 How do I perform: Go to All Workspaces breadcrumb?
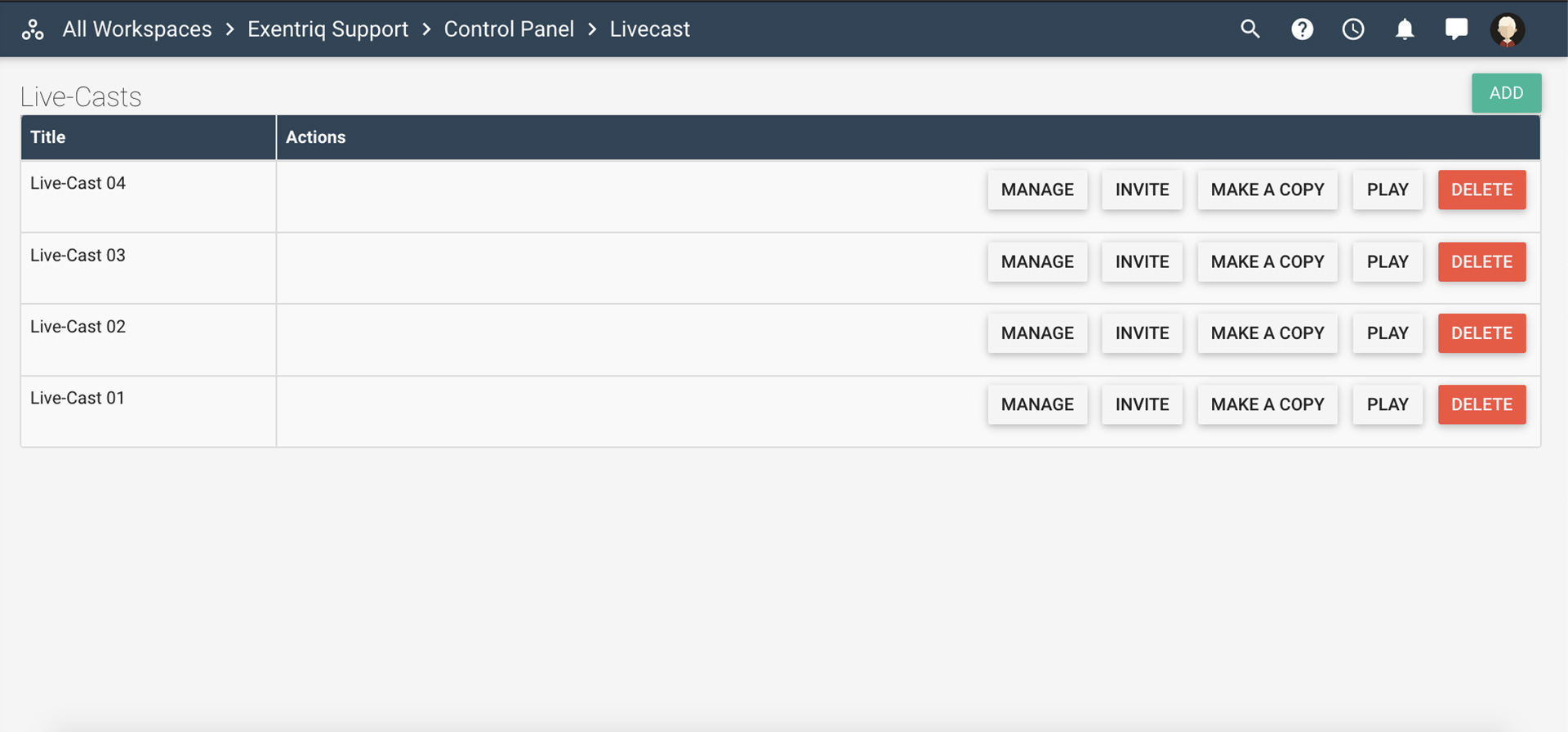coord(137,29)
